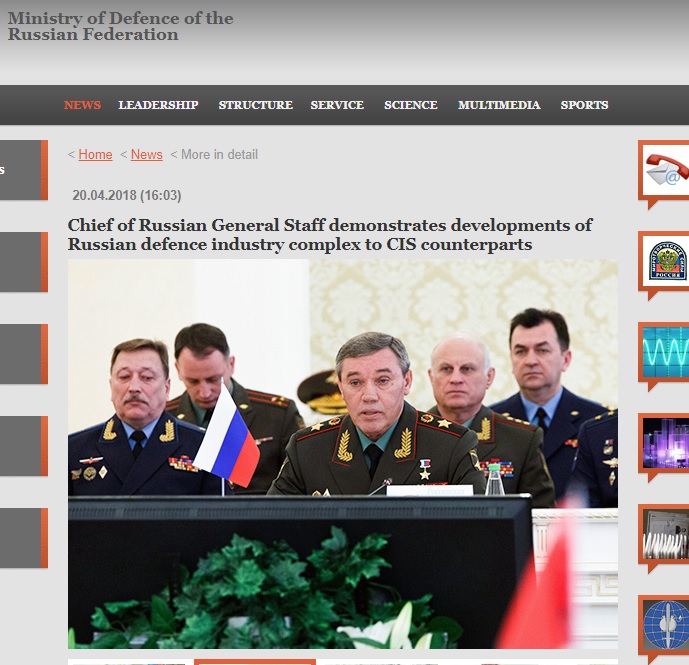Click the top grey sidebar block with the 's' letter
Viewport: 689px width, 665px height.
click(x=24, y=170)
